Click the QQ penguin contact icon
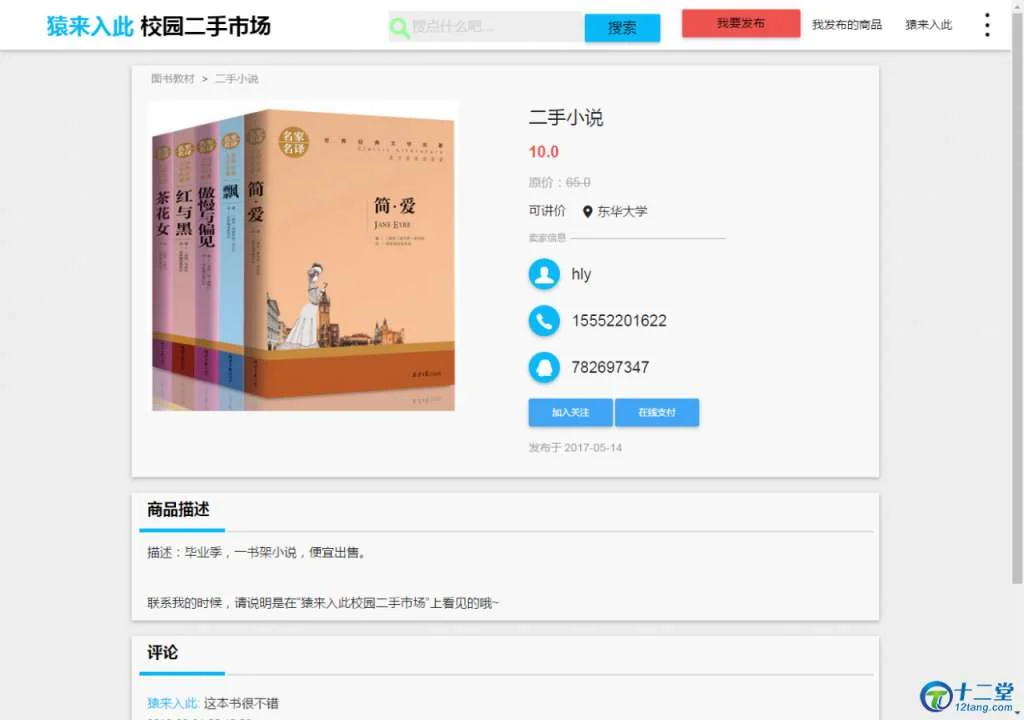The width and height of the screenshot is (1024, 720). click(544, 367)
